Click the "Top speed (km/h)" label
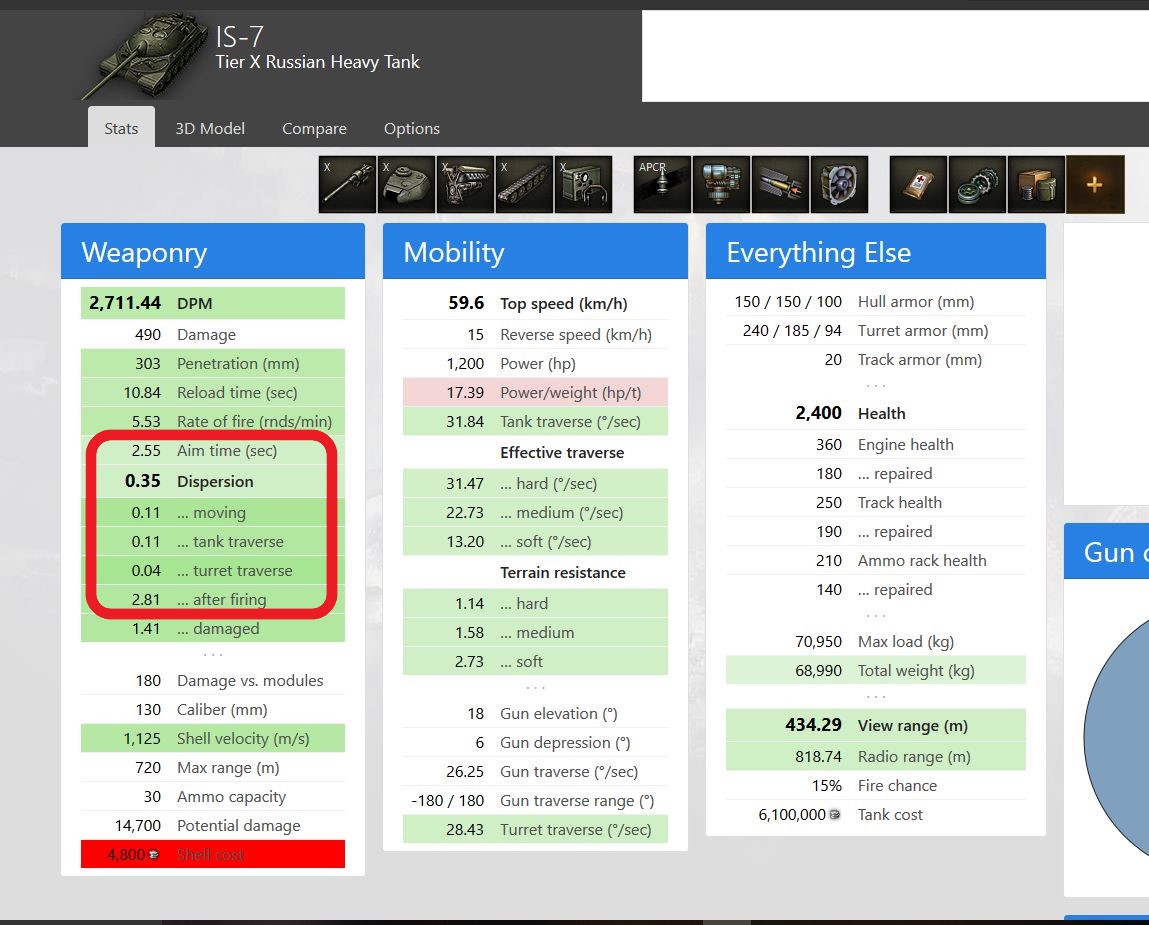This screenshot has height=925, width=1149. pyautogui.click(x=564, y=303)
